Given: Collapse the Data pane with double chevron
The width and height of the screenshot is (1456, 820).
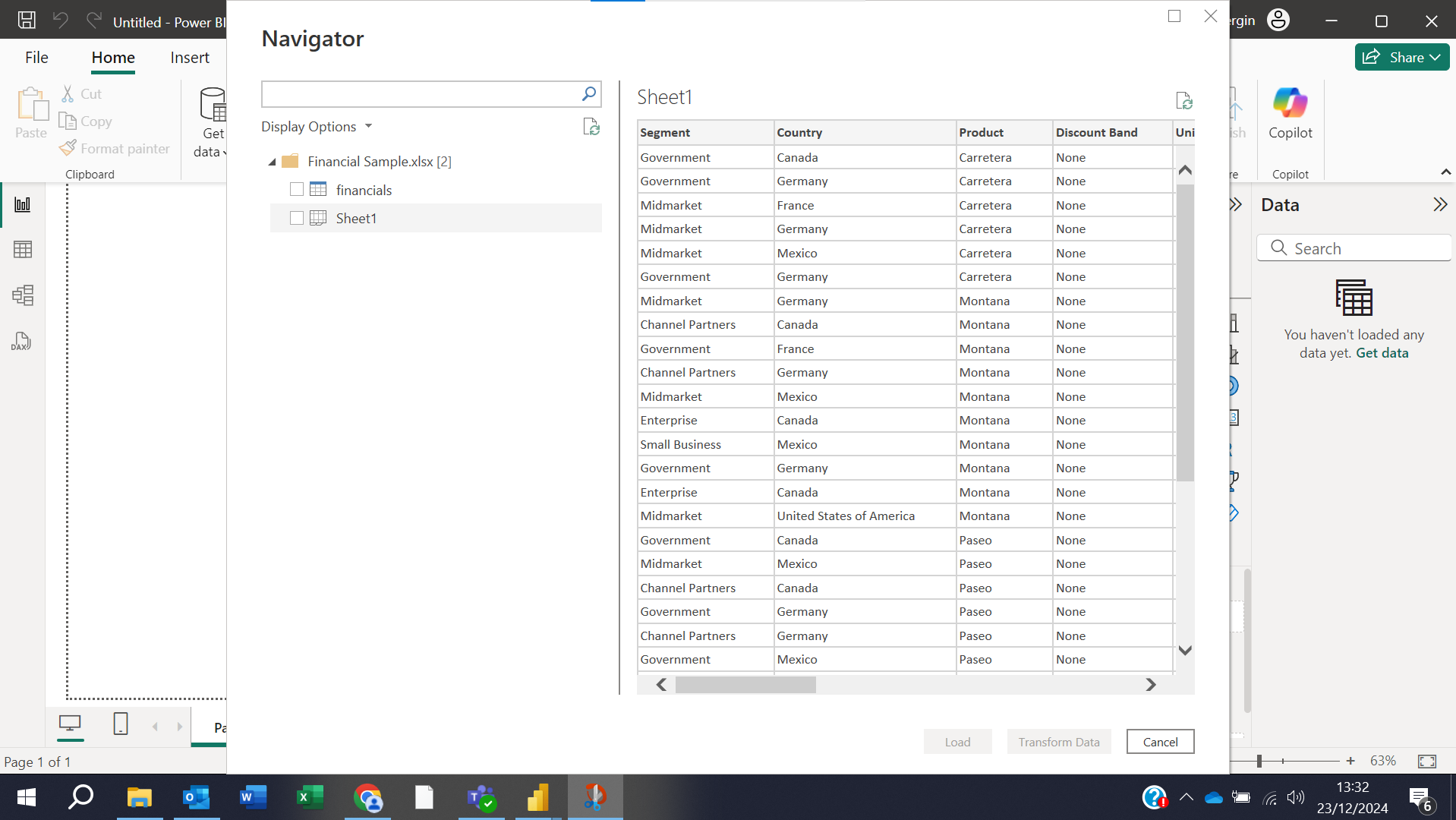Looking at the screenshot, I should point(1440,204).
